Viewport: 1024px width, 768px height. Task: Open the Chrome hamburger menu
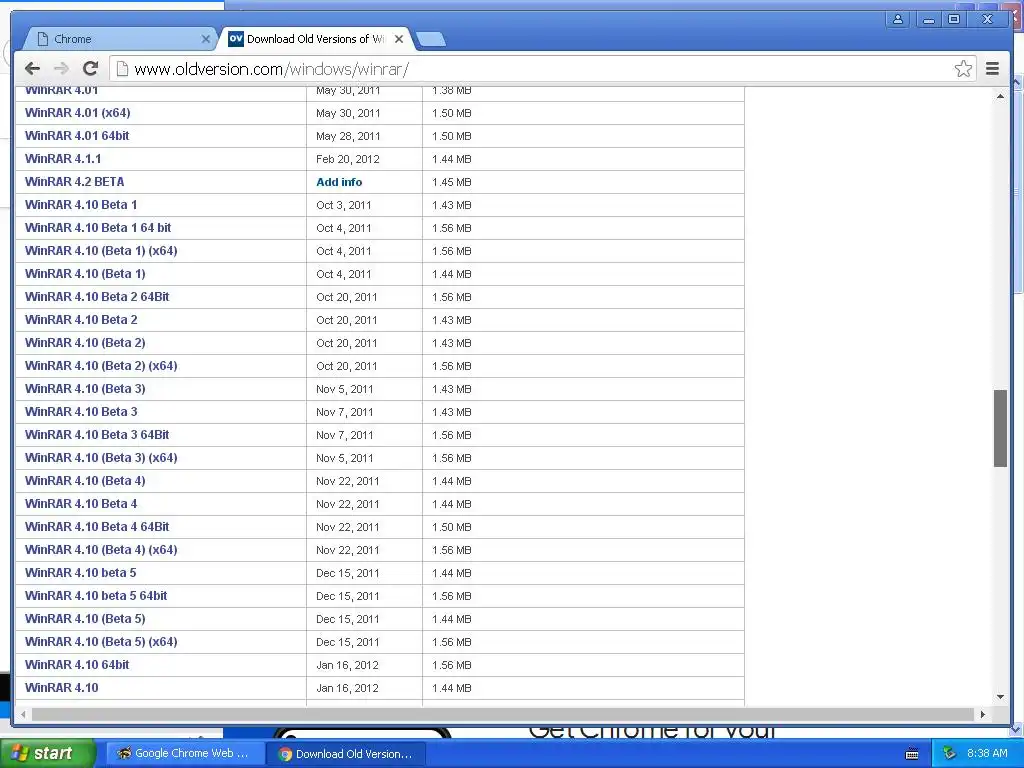(992, 69)
